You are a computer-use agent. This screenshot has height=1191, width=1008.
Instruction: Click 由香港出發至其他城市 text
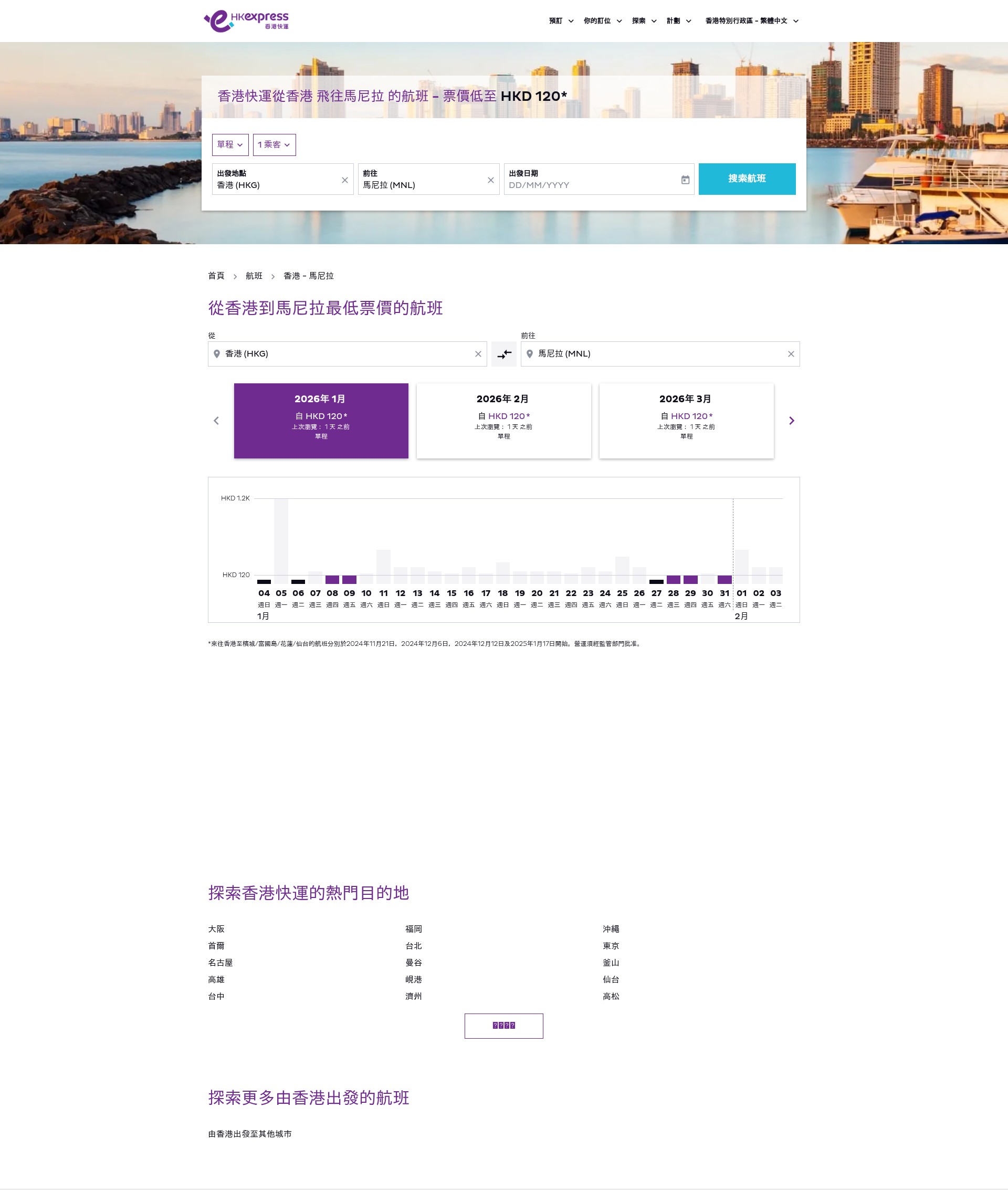coord(250,1134)
